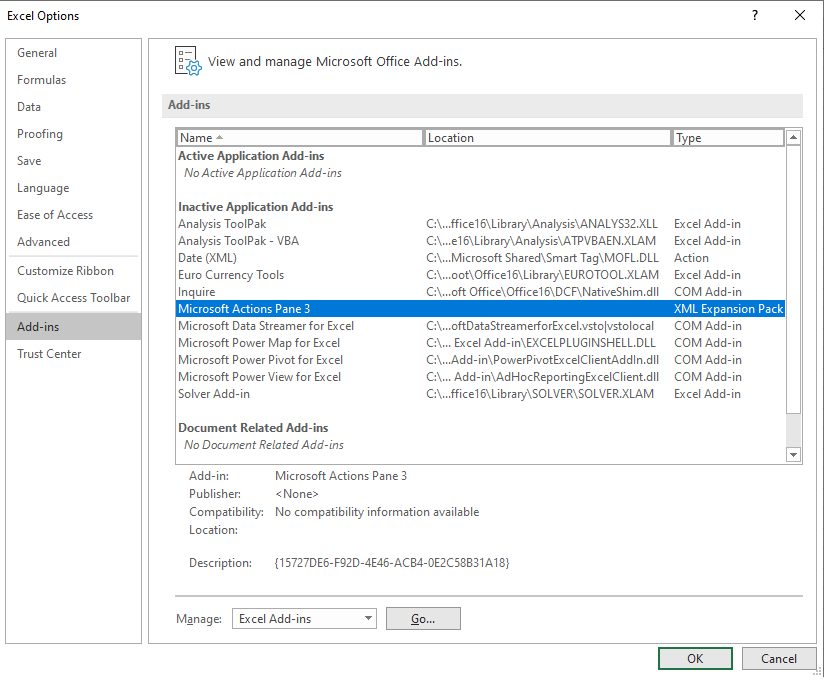Click Active Application Add-ins heading

pos(251,156)
